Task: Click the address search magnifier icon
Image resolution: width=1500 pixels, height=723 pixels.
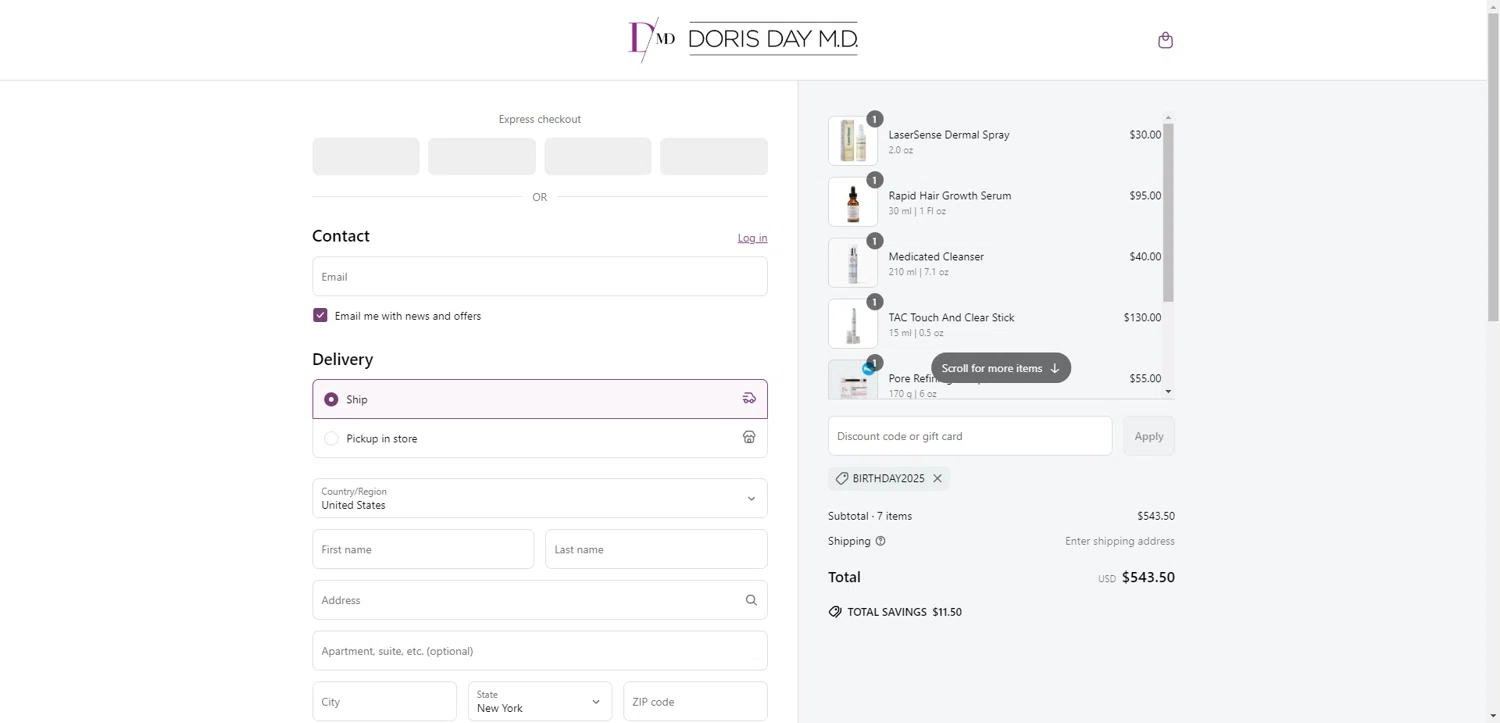Action: pos(751,600)
